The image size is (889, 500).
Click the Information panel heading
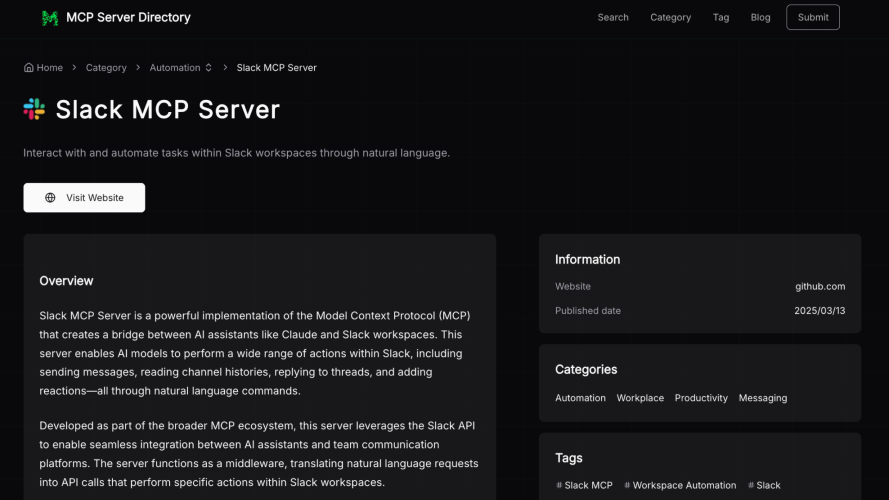(587, 260)
